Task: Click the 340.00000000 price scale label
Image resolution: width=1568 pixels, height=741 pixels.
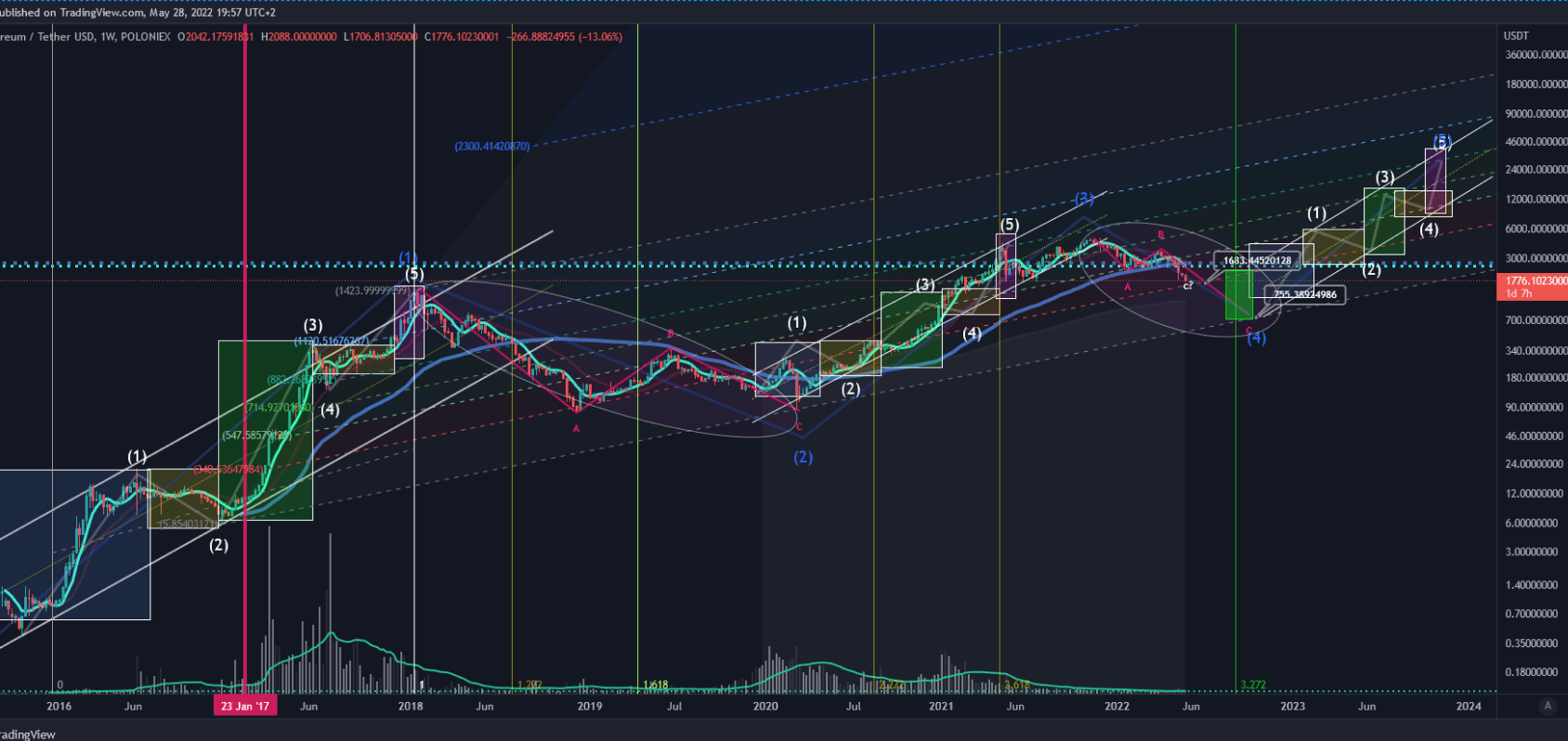Action: [x=1536, y=351]
